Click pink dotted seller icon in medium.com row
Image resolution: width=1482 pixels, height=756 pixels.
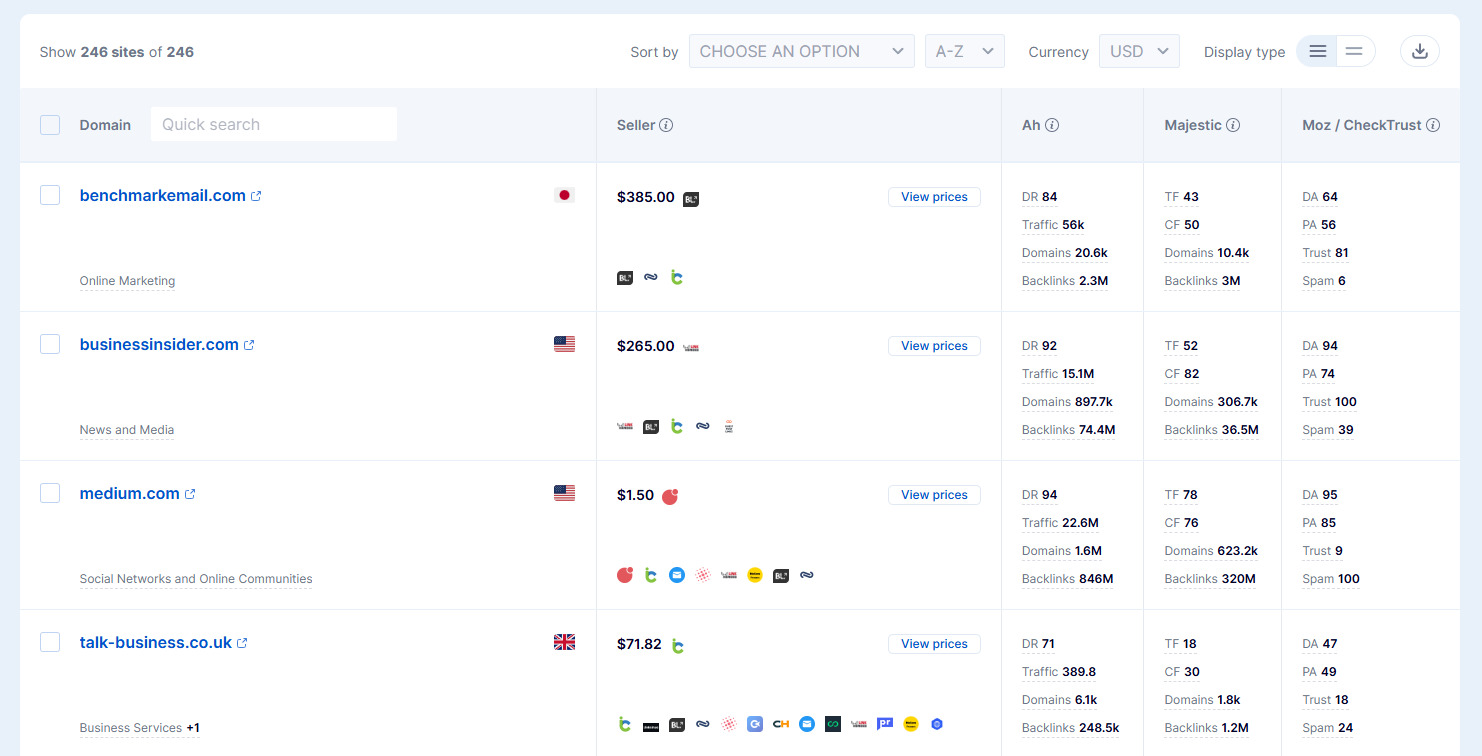[x=703, y=575]
